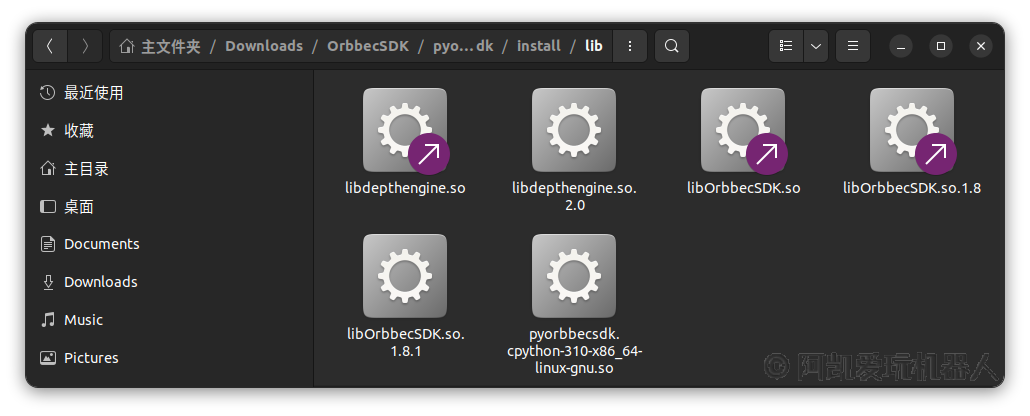Click the file name libdepthengine.so
The width and height of the screenshot is (1030, 416).
coord(405,188)
